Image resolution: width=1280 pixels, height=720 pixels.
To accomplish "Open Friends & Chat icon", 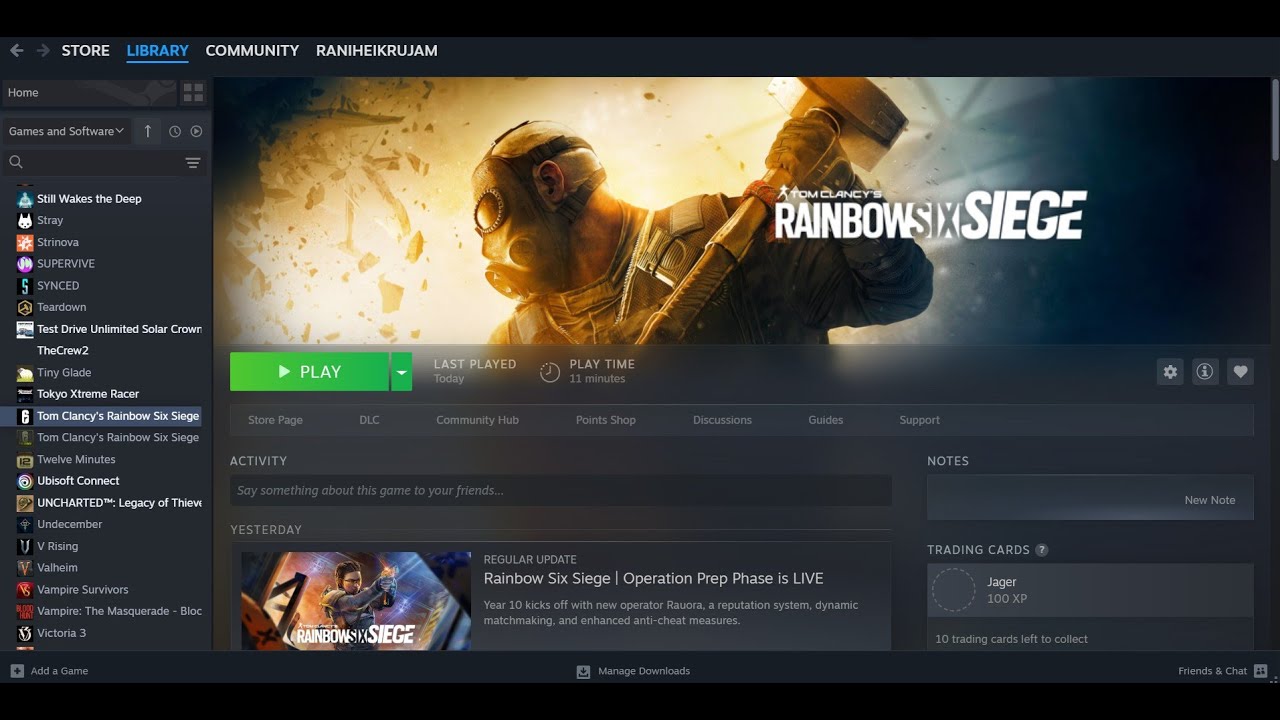I will pos(1260,671).
